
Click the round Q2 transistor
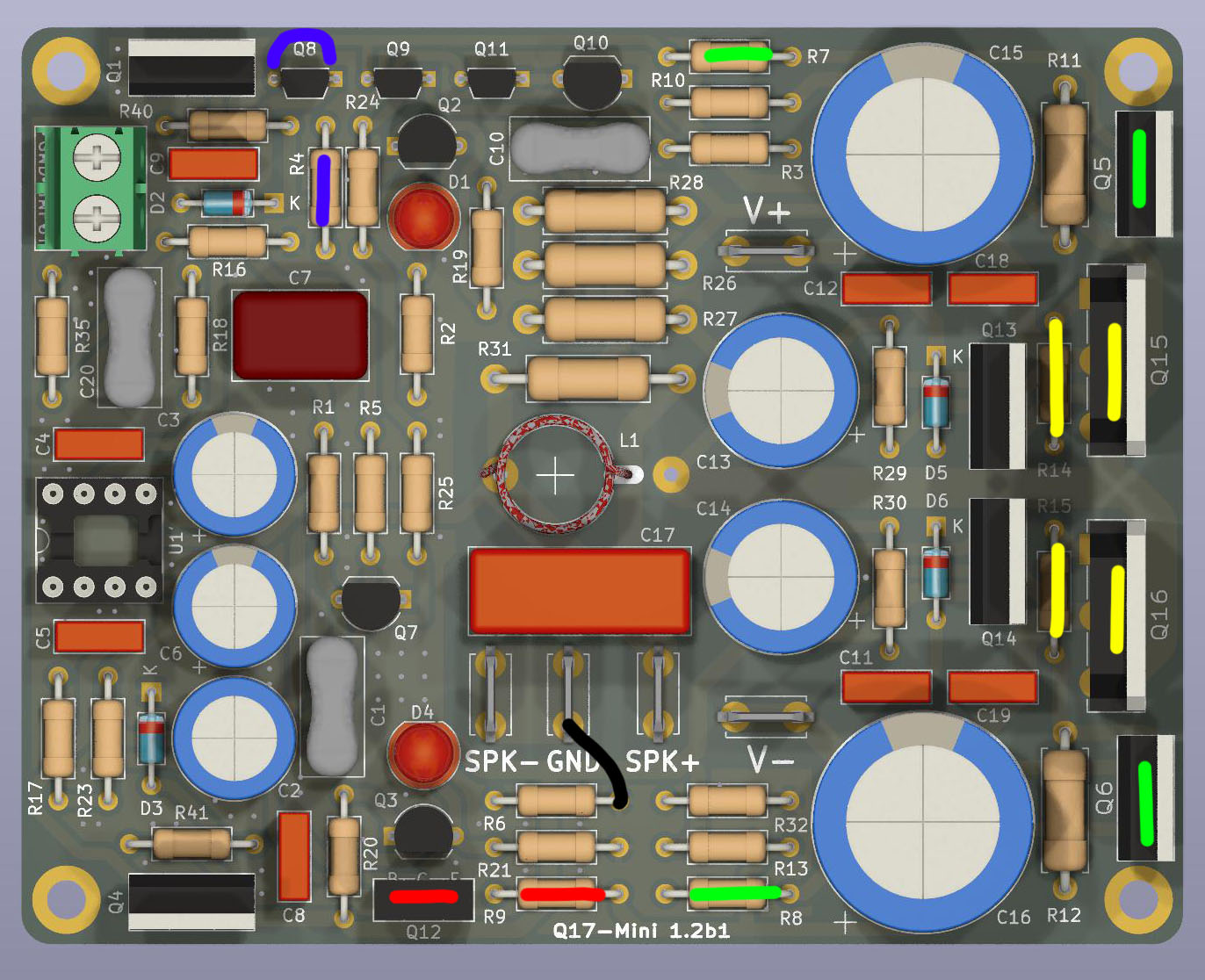tap(427, 142)
